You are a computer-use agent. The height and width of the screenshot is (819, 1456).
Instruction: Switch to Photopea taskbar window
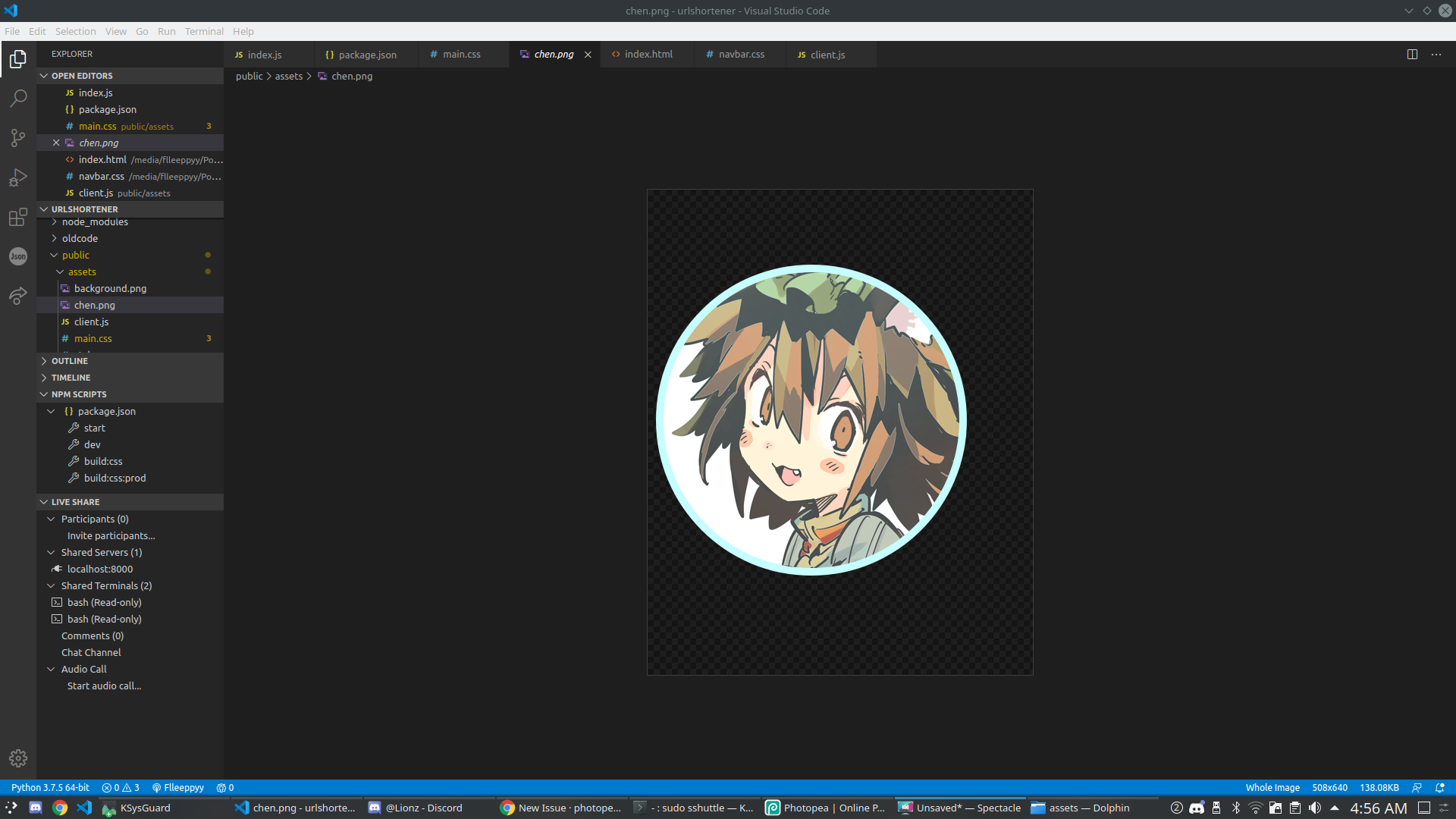[x=827, y=808]
